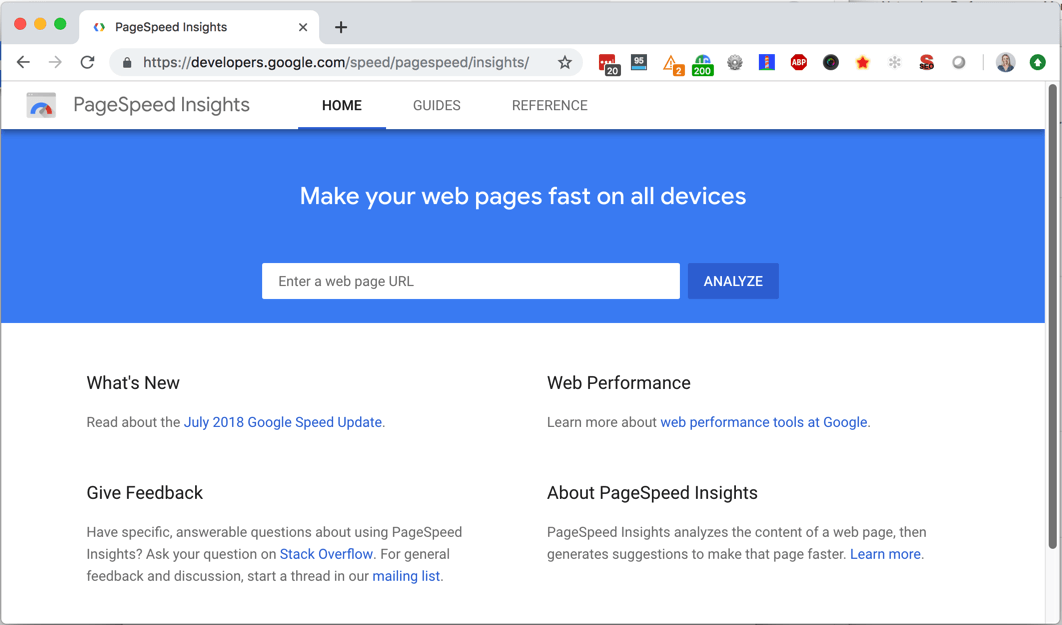Click the snowflake extension icon
Screen dimensions: 1062x625
(x=894, y=62)
